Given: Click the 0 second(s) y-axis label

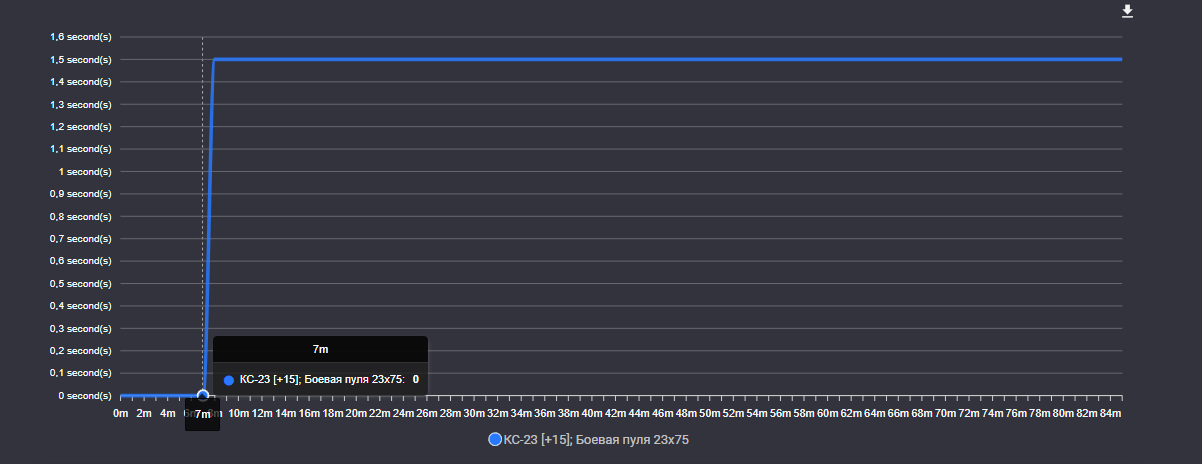Looking at the screenshot, I should pyautogui.click(x=82, y=396).
